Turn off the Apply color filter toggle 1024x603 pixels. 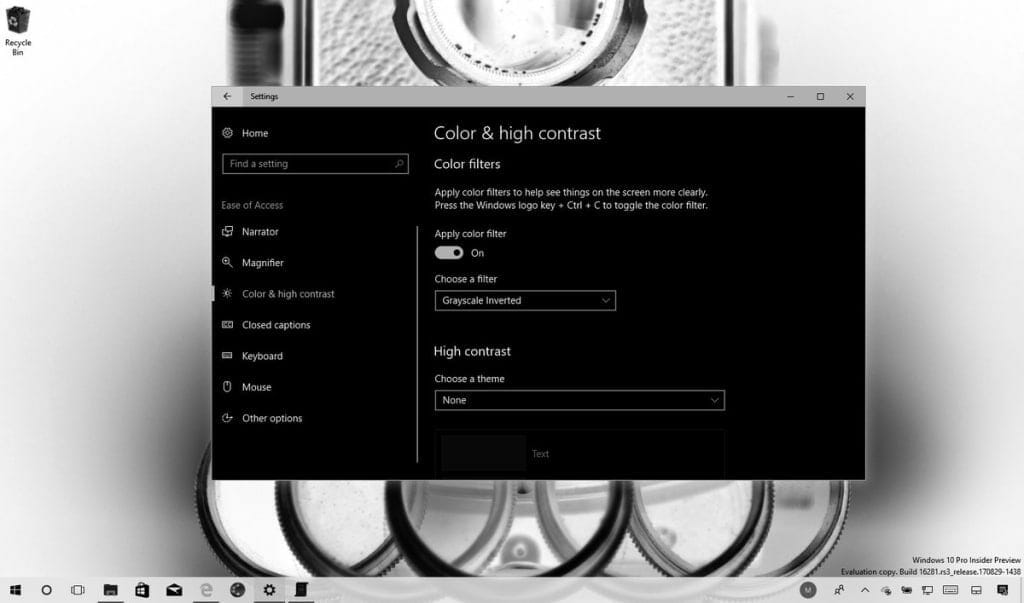pyautogui.click(x=449, y=253)
